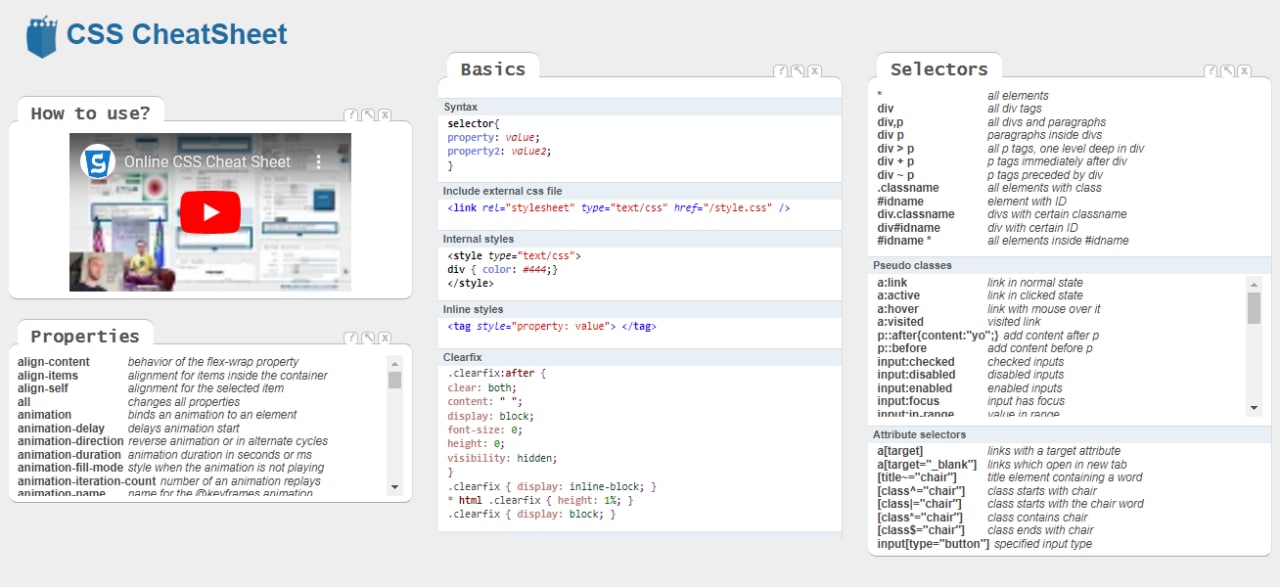
Task: Click the a[target] attribute selector
Action: point(899,451)
